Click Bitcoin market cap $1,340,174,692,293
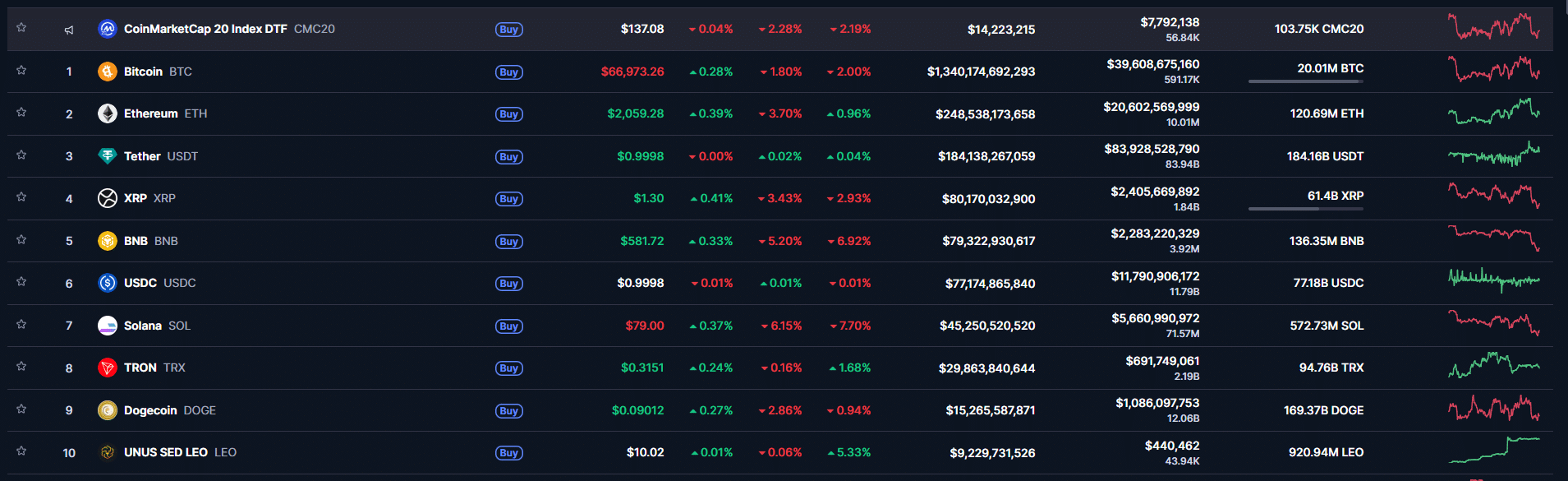1568x481 pixels. [x=981, y=72]
